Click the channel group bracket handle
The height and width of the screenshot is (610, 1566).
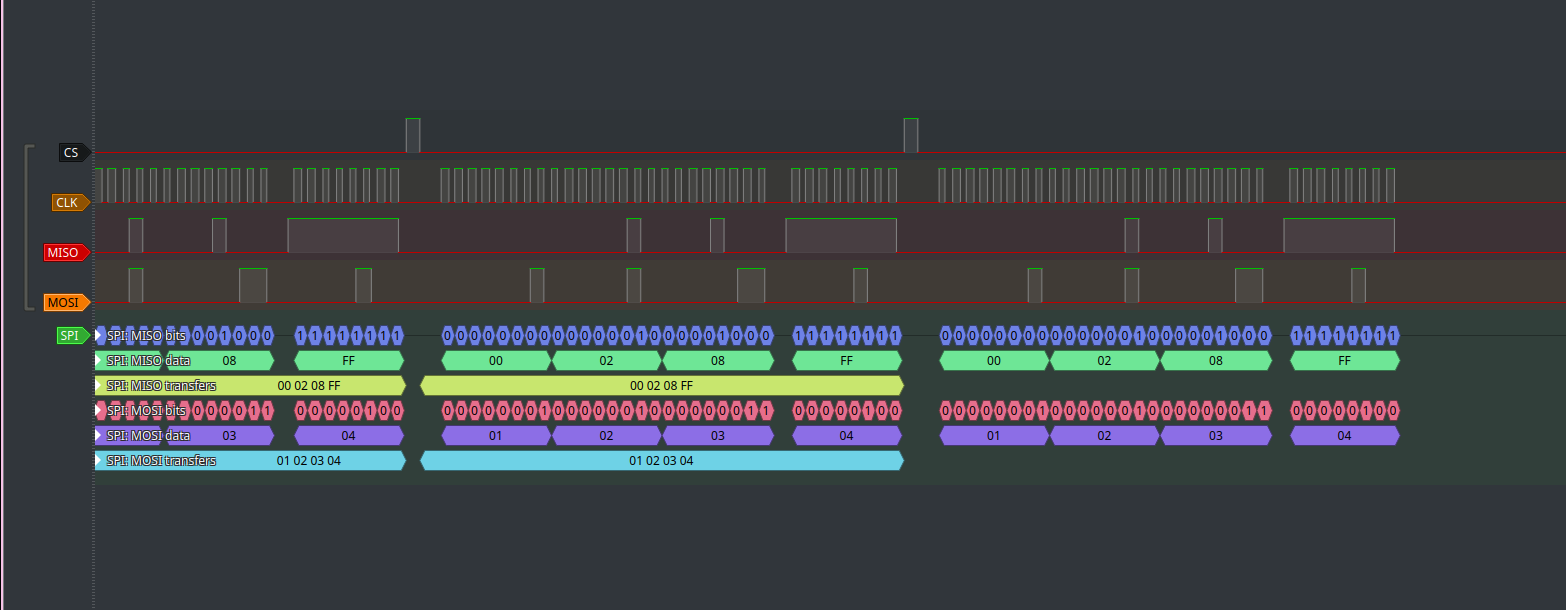(x=27, y=228)
